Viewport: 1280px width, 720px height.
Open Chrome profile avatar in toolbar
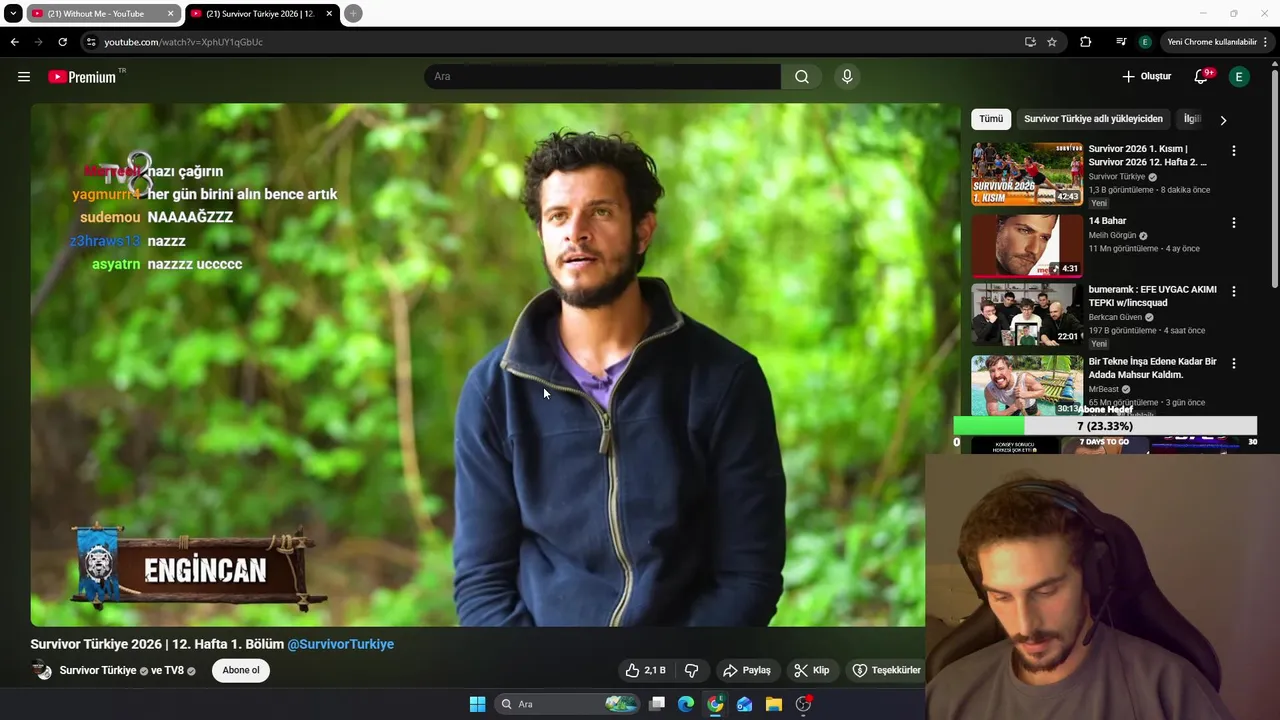(x=1145, y=42)
